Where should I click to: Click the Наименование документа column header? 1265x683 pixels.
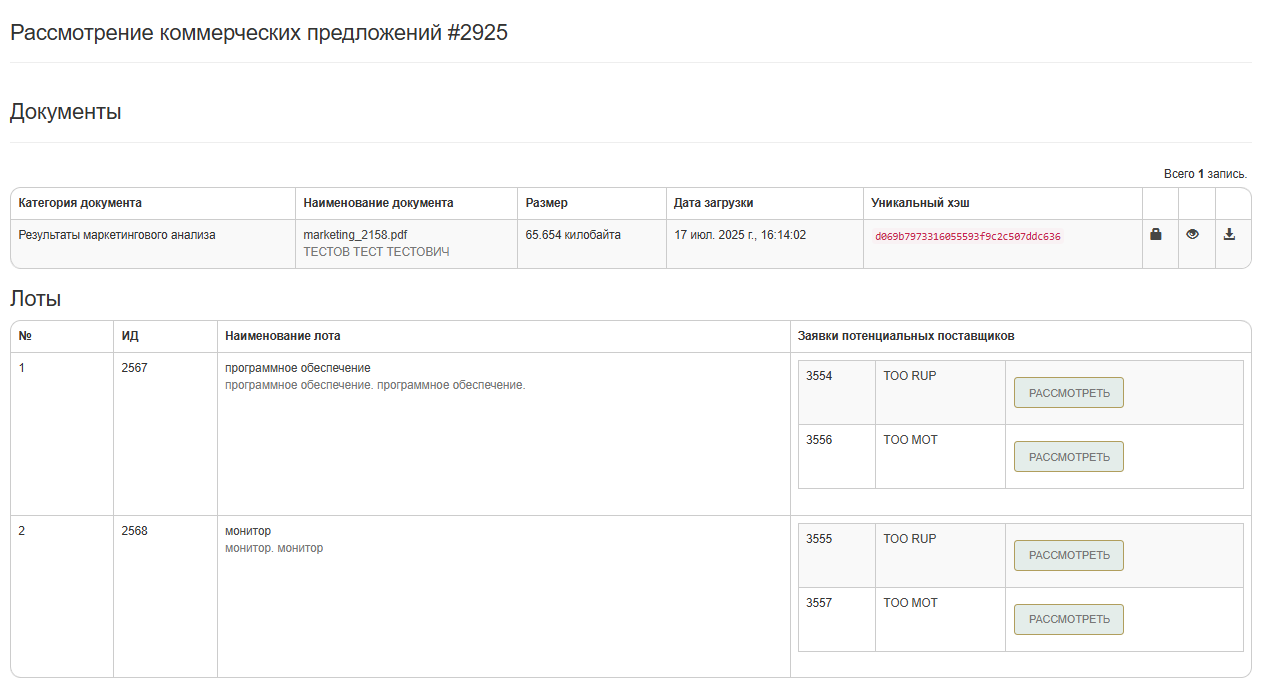tap(378, 203)
